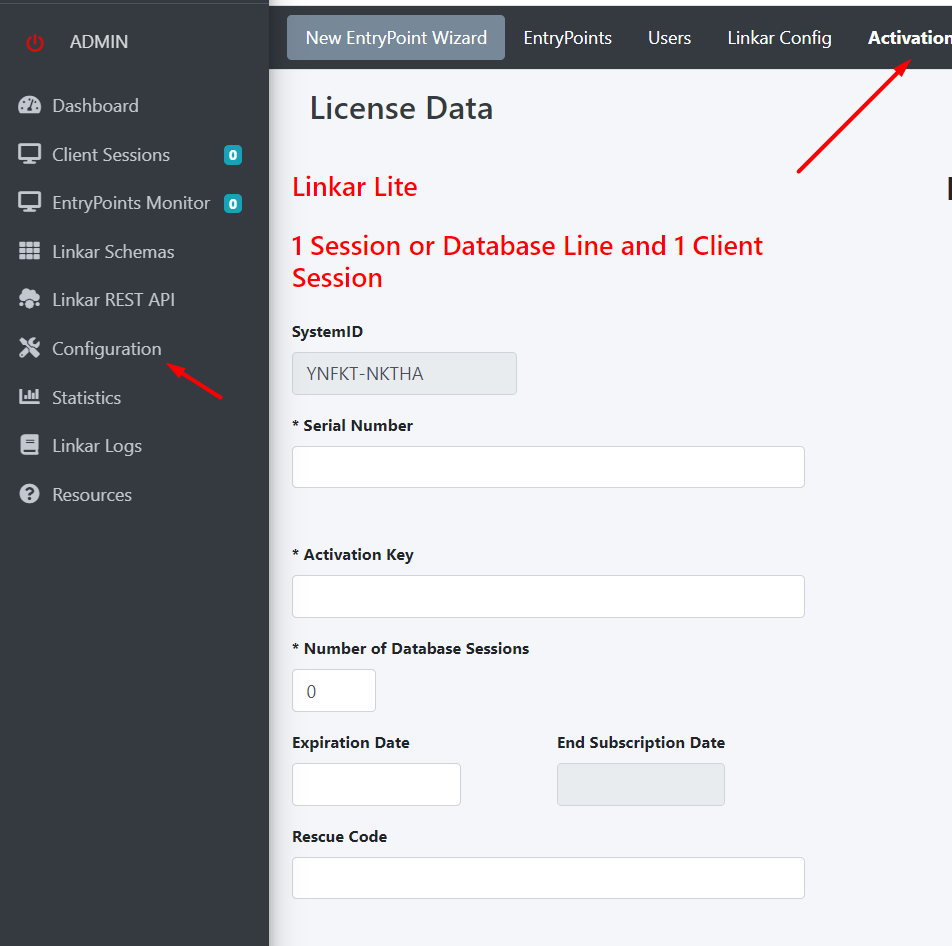Click the '* Serial Number' label

point(352,426)
